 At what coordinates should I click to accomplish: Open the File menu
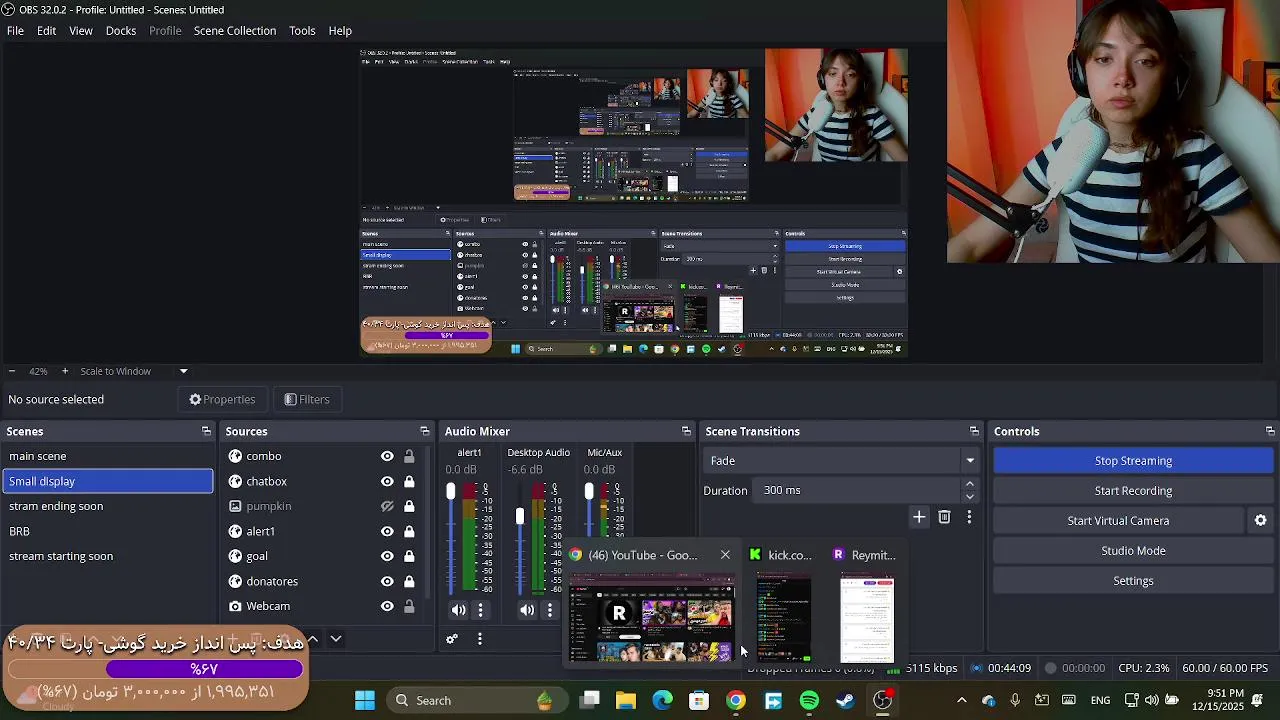click(16, 31)
